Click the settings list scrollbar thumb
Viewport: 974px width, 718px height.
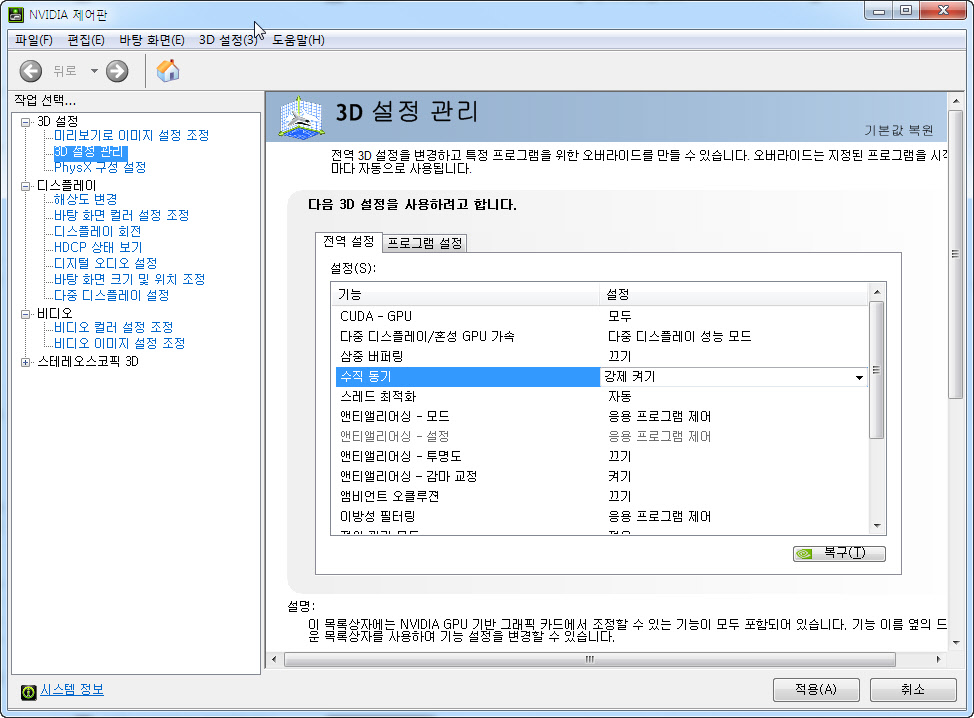point(876,370)
